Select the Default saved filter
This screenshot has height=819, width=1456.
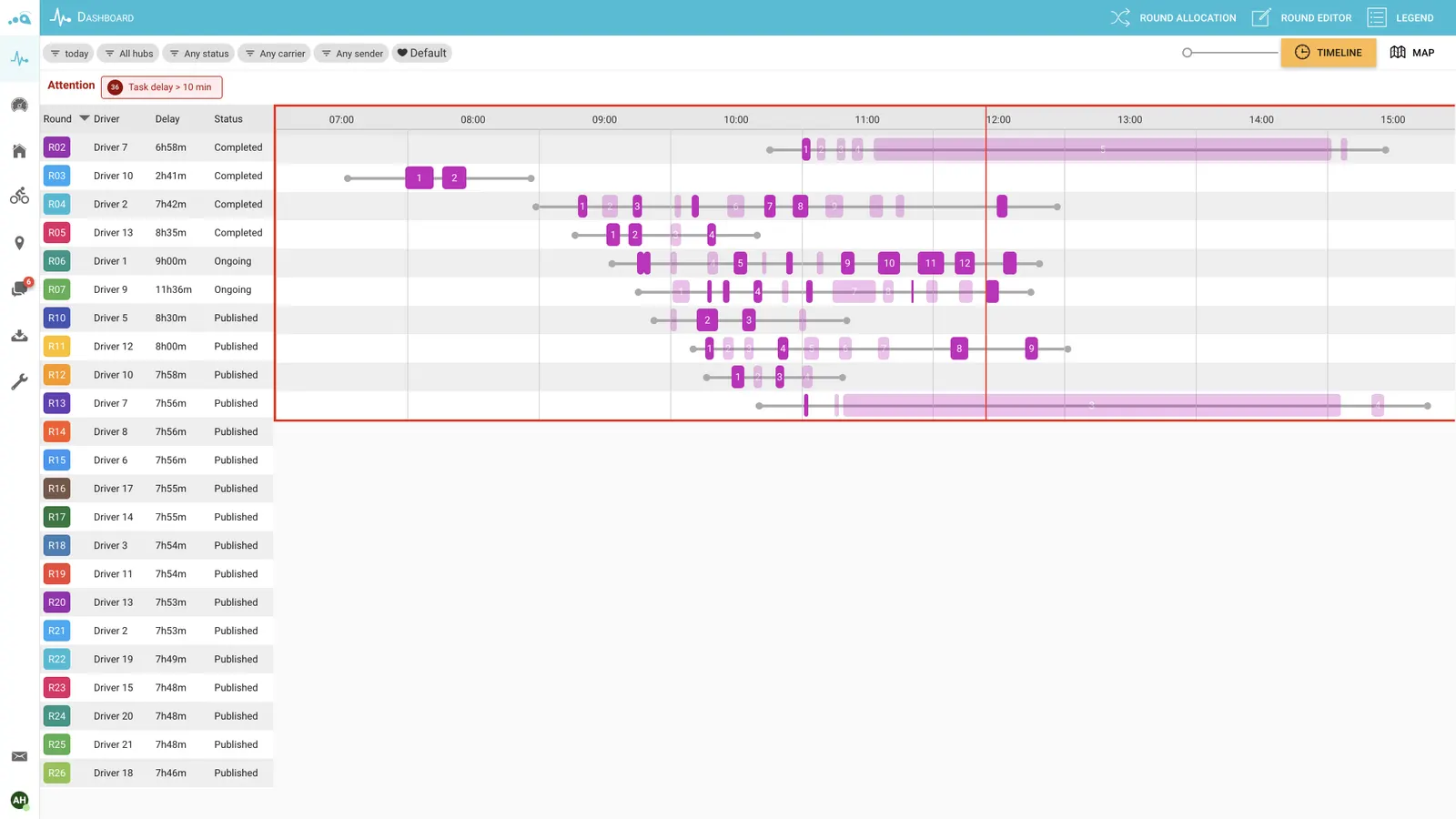(422, 54)
